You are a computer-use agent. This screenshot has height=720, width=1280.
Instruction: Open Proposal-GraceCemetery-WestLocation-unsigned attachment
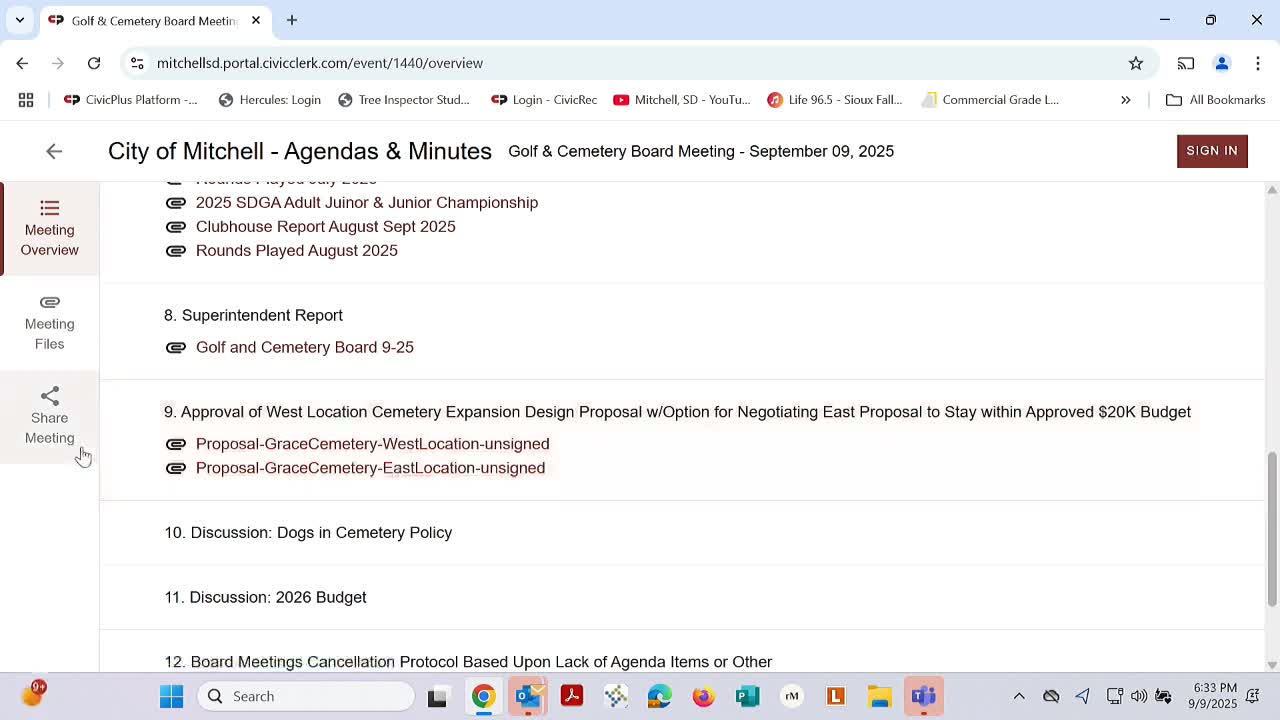[x=372, y=444]
